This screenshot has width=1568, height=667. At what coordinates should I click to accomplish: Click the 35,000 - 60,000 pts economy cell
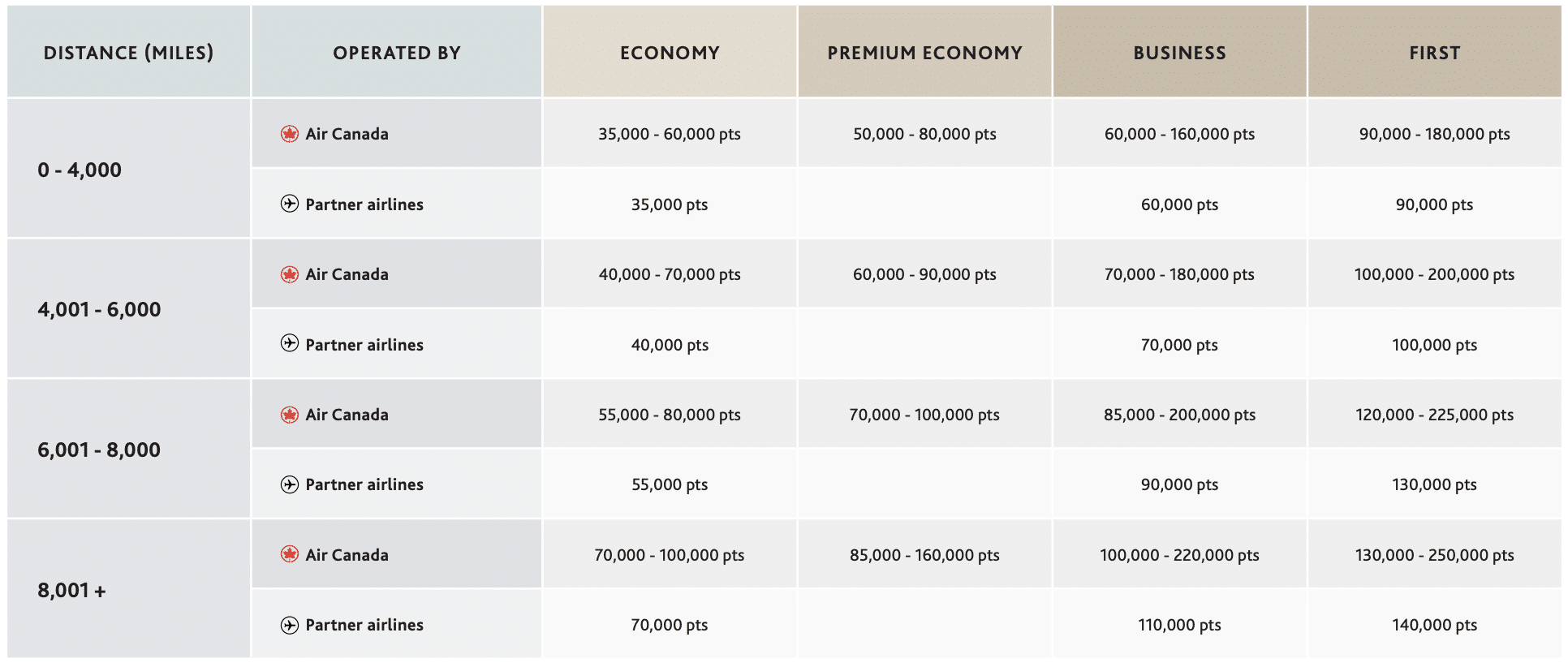coord(670,134)
